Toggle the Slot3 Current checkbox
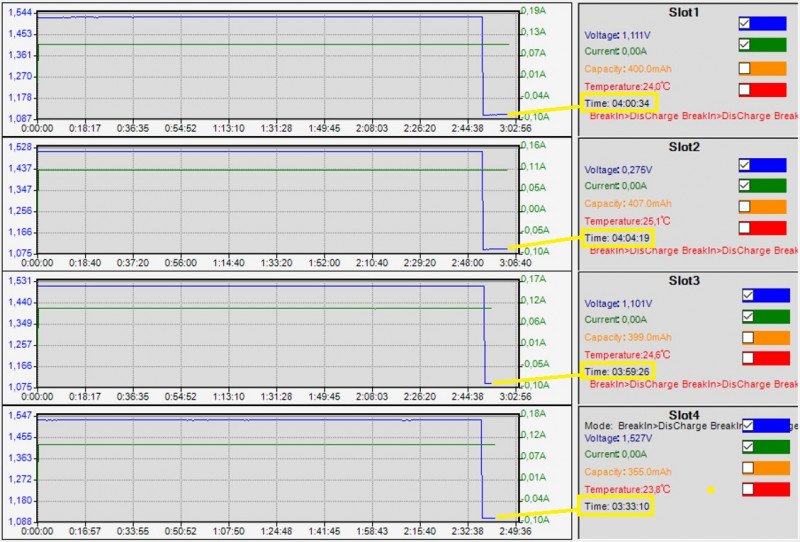Image resolution: width=800 pixels, height=542 pixels. coord(749,316)
